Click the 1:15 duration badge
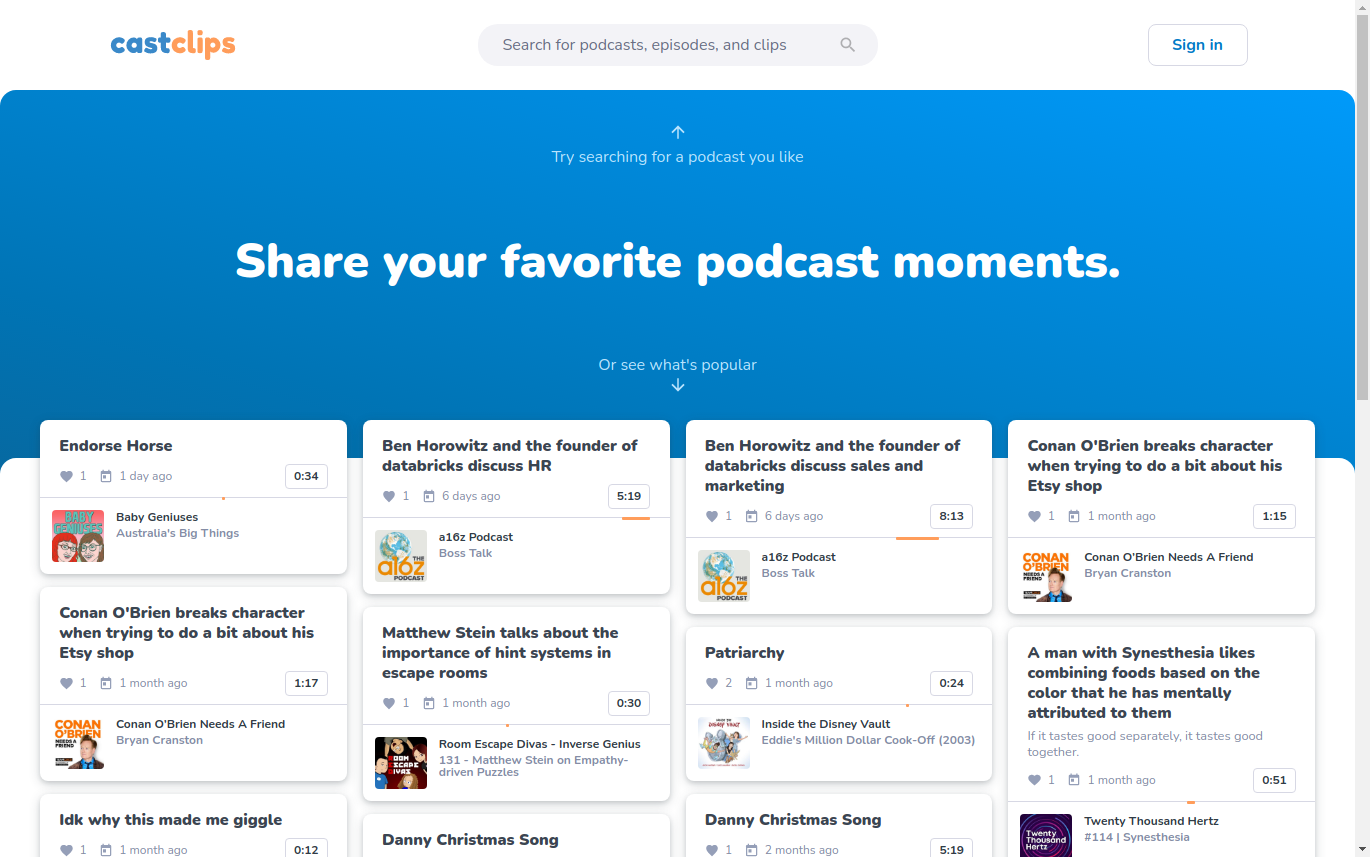The width and height of the screenshot is (1370, 857). (1274, 516)
